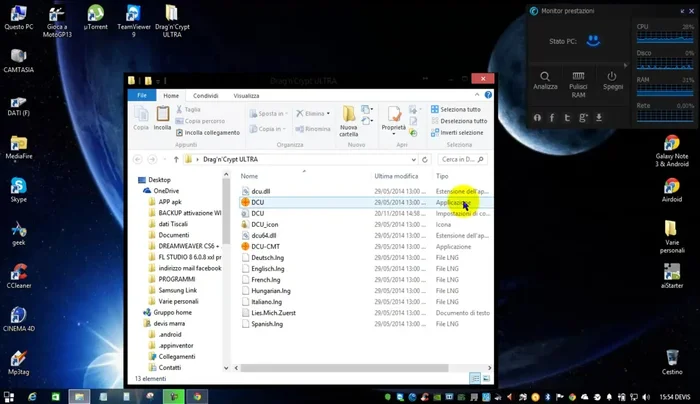Click Inverti selezione in ribbon
Viewport: 700px width, 404px height.
point(457,133)
